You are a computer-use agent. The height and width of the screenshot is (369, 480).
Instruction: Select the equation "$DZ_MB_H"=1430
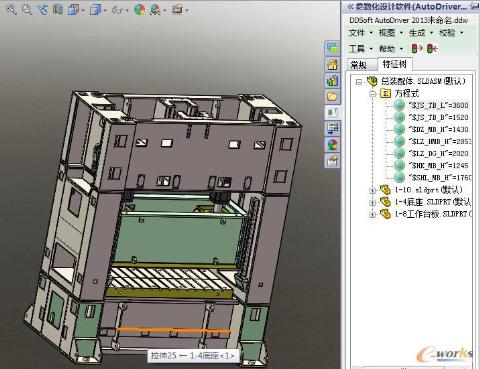point(439,129)
